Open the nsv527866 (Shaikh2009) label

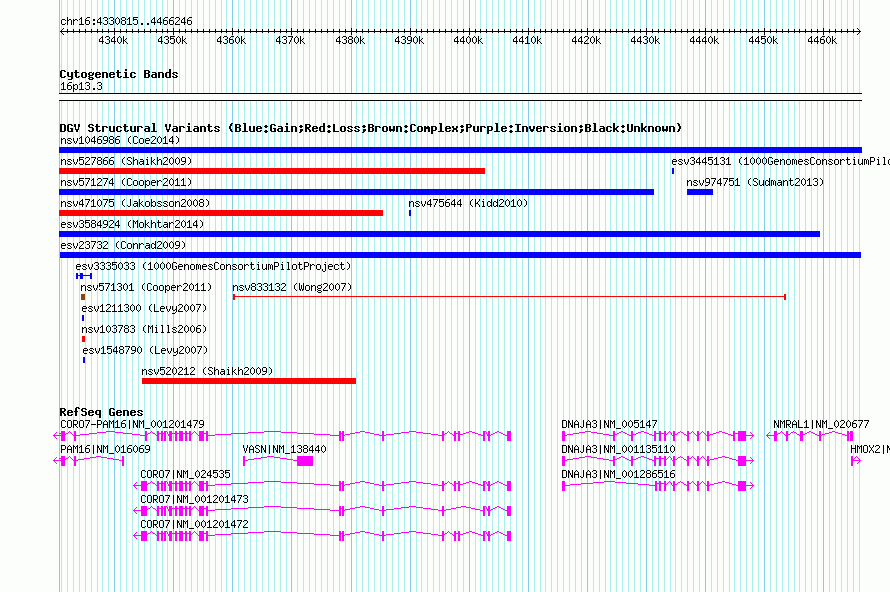coord(126,161)
